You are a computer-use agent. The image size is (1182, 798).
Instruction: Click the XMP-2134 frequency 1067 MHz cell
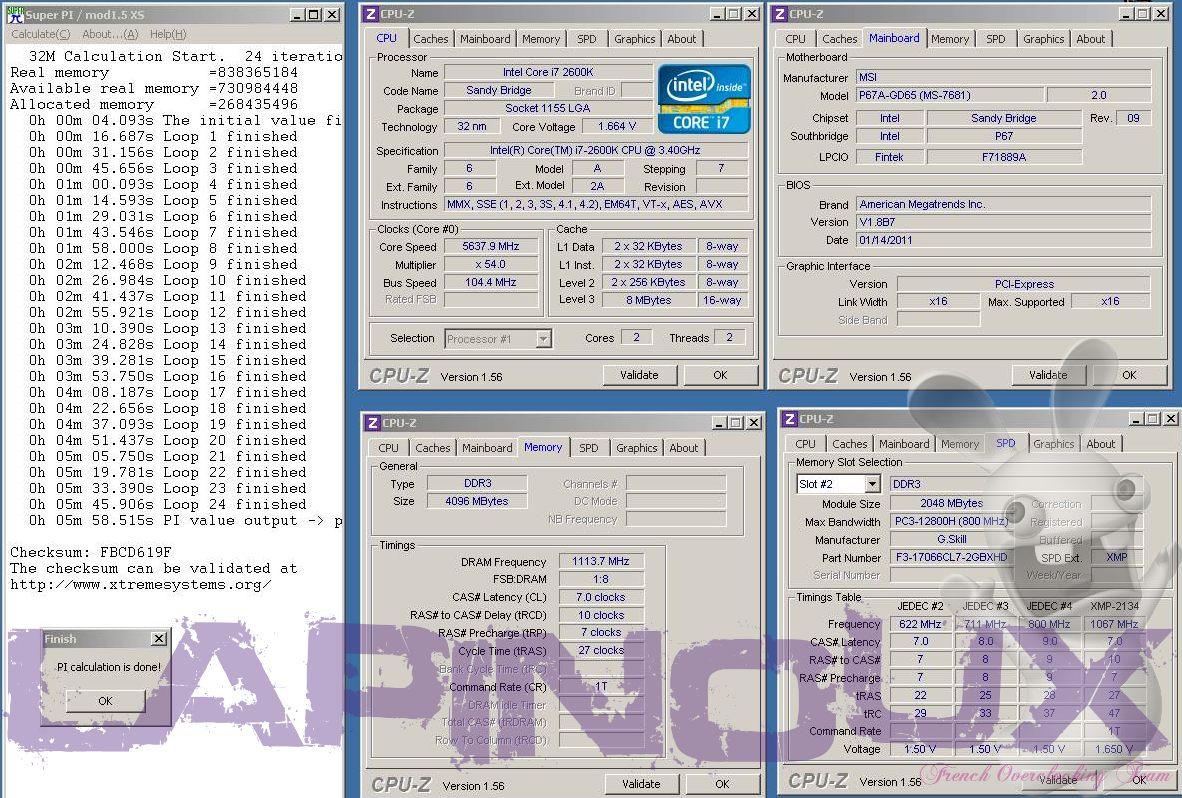[1114, 624]
